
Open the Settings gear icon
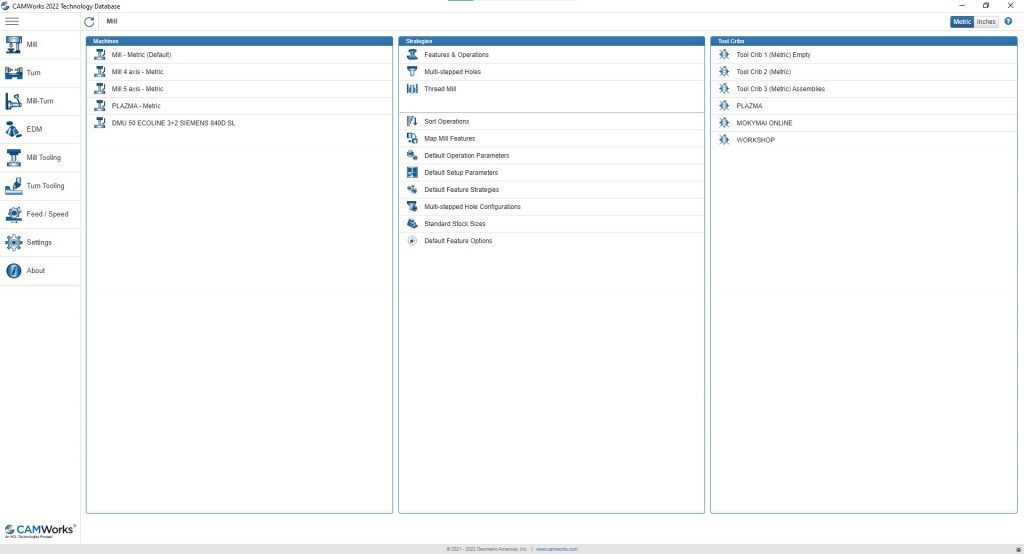14,242
